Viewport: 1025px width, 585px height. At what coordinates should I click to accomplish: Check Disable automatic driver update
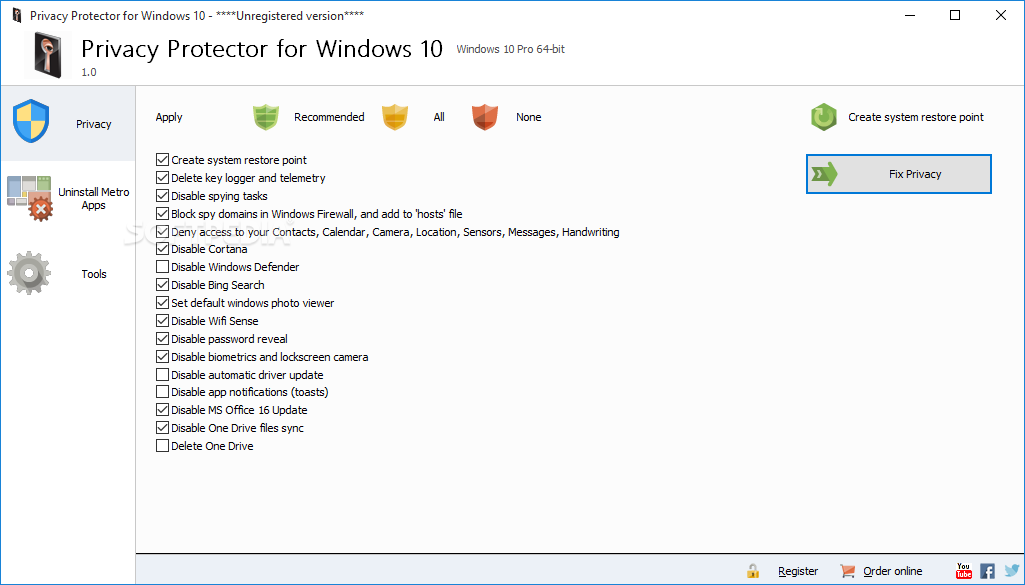[x=162, y=375]
